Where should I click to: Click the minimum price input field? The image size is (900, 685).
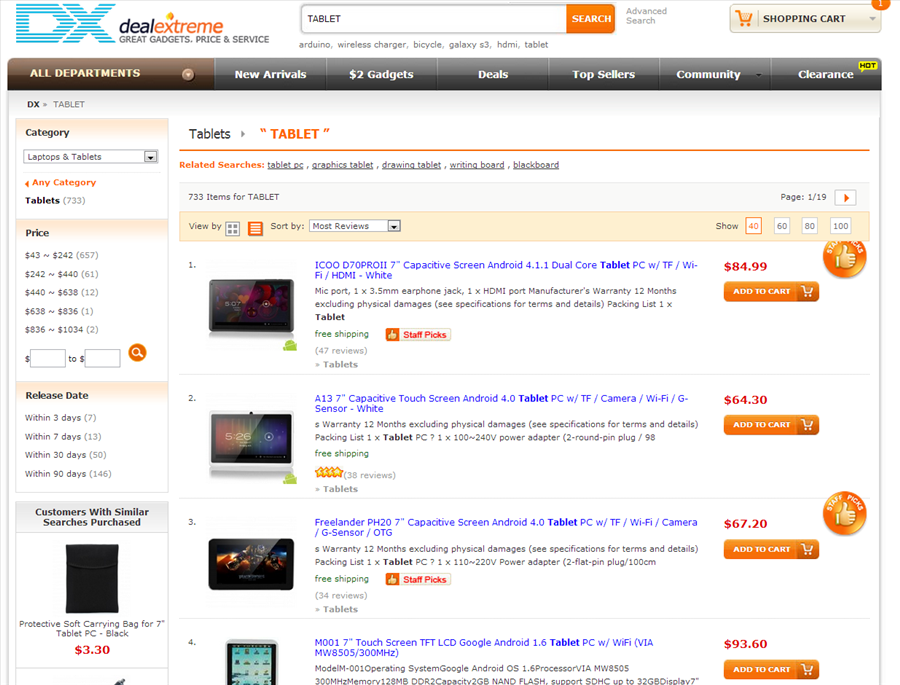(x=47, y=356)
